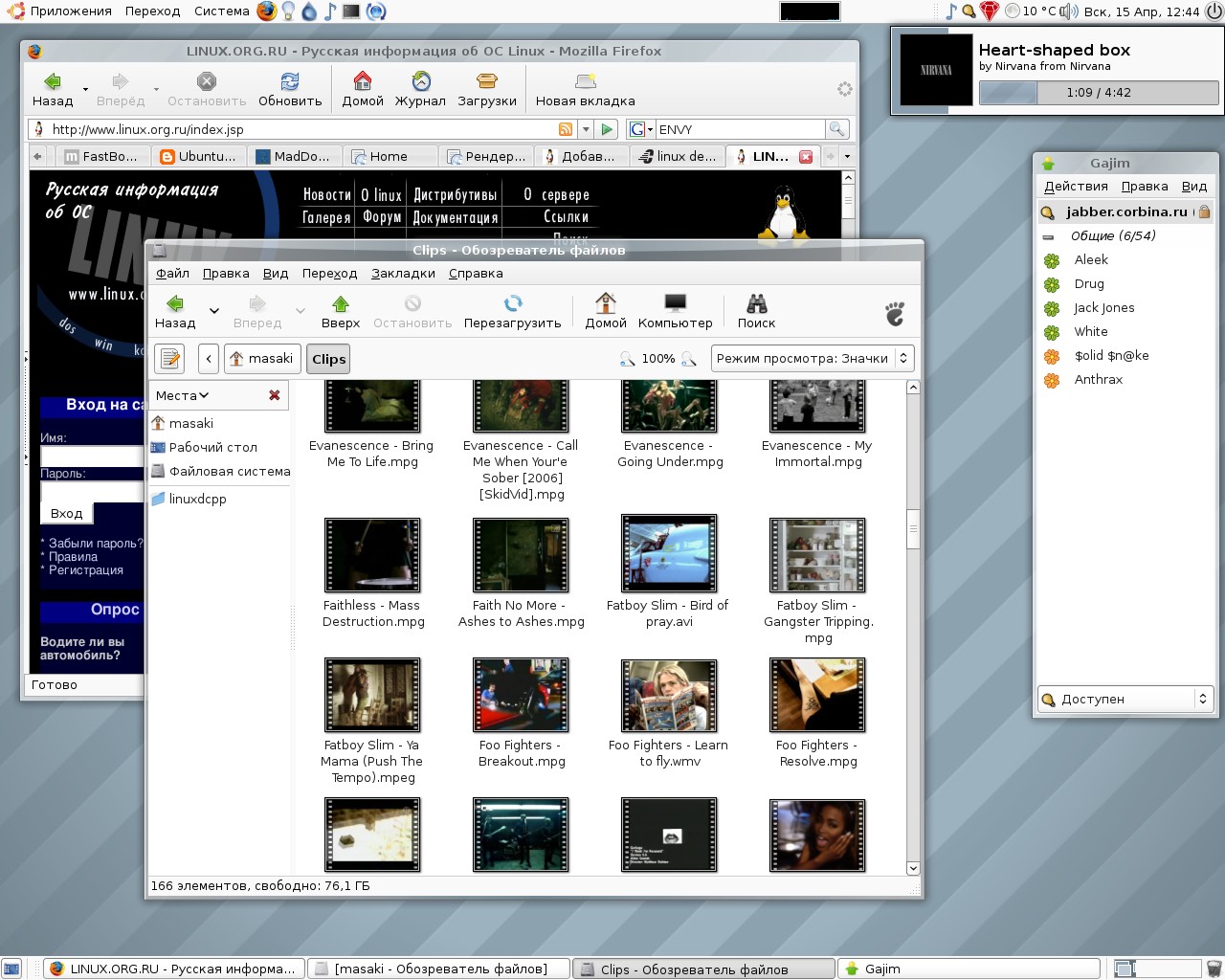Open the Firefox Back history dropdown arrow
1225x980 pixels.
(85, 89)
